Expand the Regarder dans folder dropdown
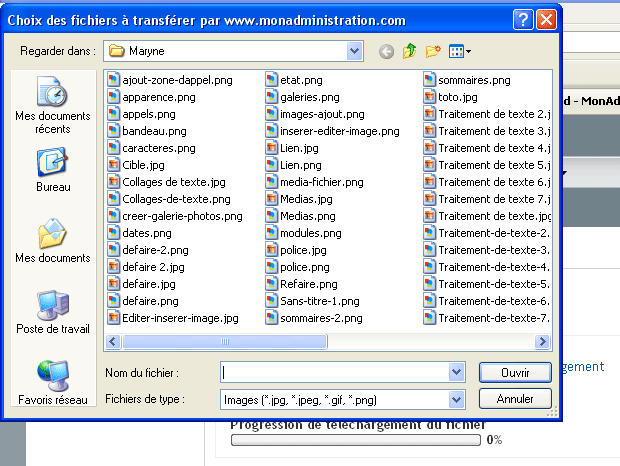This screenshot has width=620, height=466. click(355, 50)
